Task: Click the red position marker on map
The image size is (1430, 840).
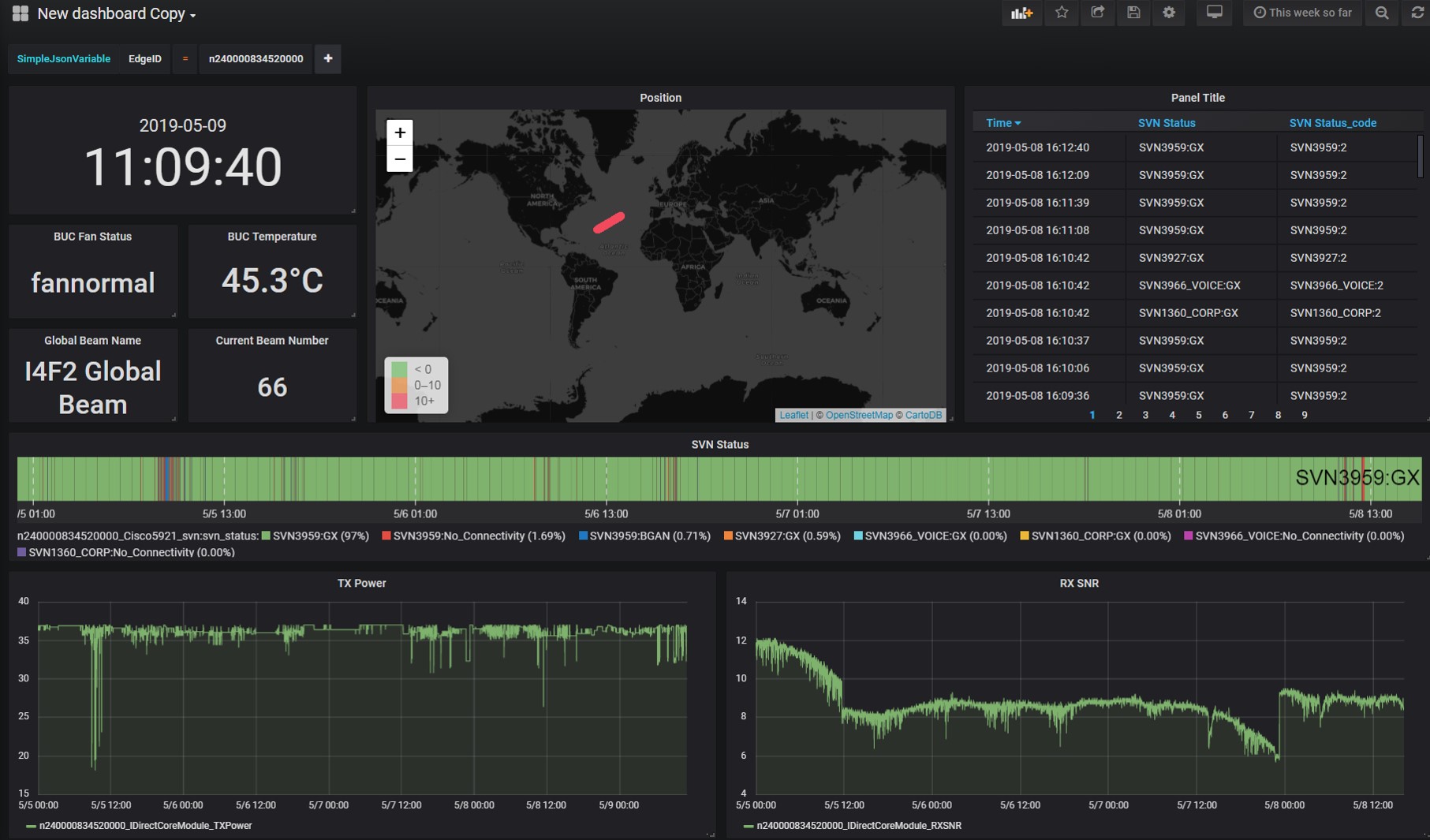Action: [609, 222]
